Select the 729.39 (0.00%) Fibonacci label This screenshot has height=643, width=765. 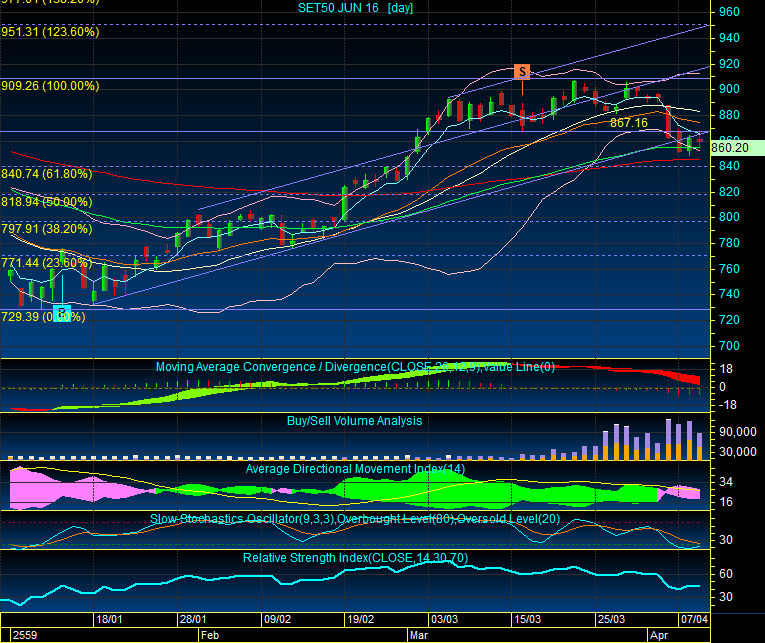(x=43, y=317)
